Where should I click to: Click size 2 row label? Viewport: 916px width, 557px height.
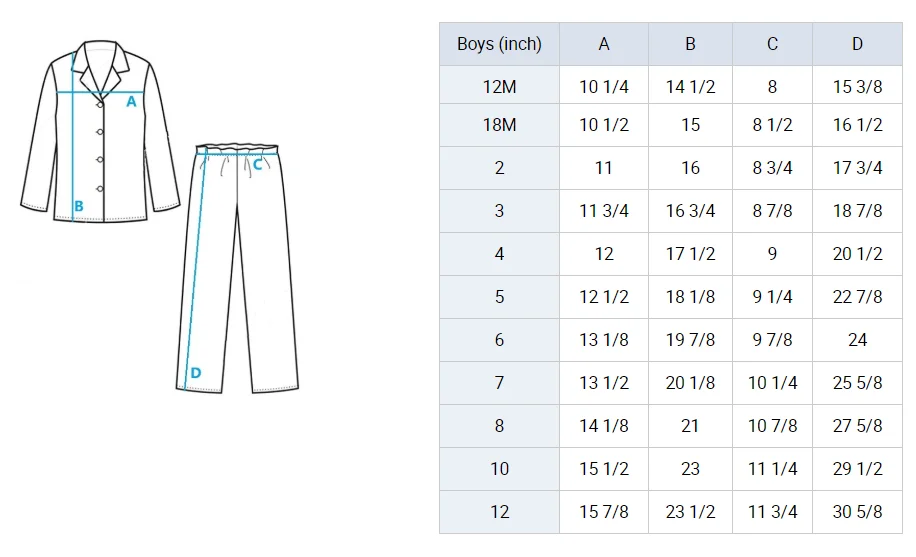click(499, 168)
